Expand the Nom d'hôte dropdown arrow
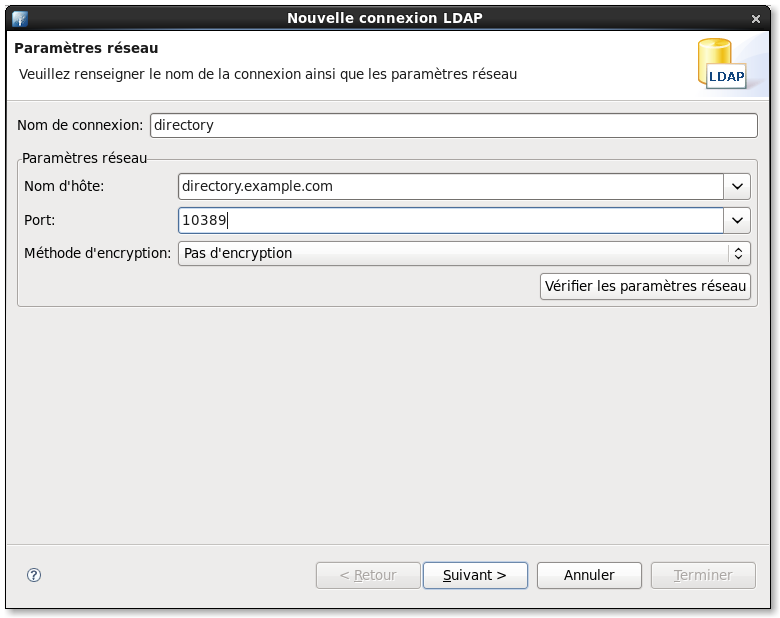Image resolution: width=780 pixels, height=618 pixels. pyautogui.click(x=737, y=186)
